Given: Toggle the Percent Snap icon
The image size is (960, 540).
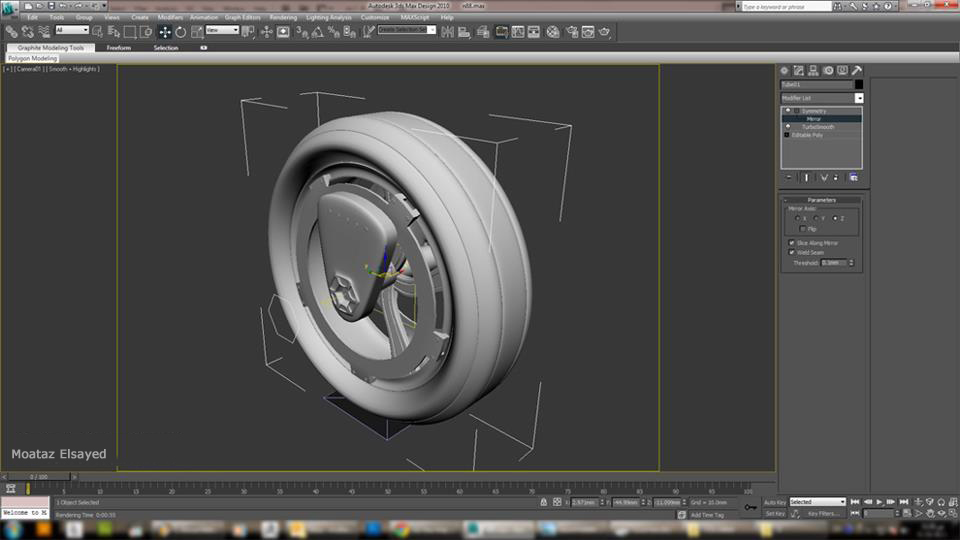Looking at the screenshot, I should (x=334, y=32).
